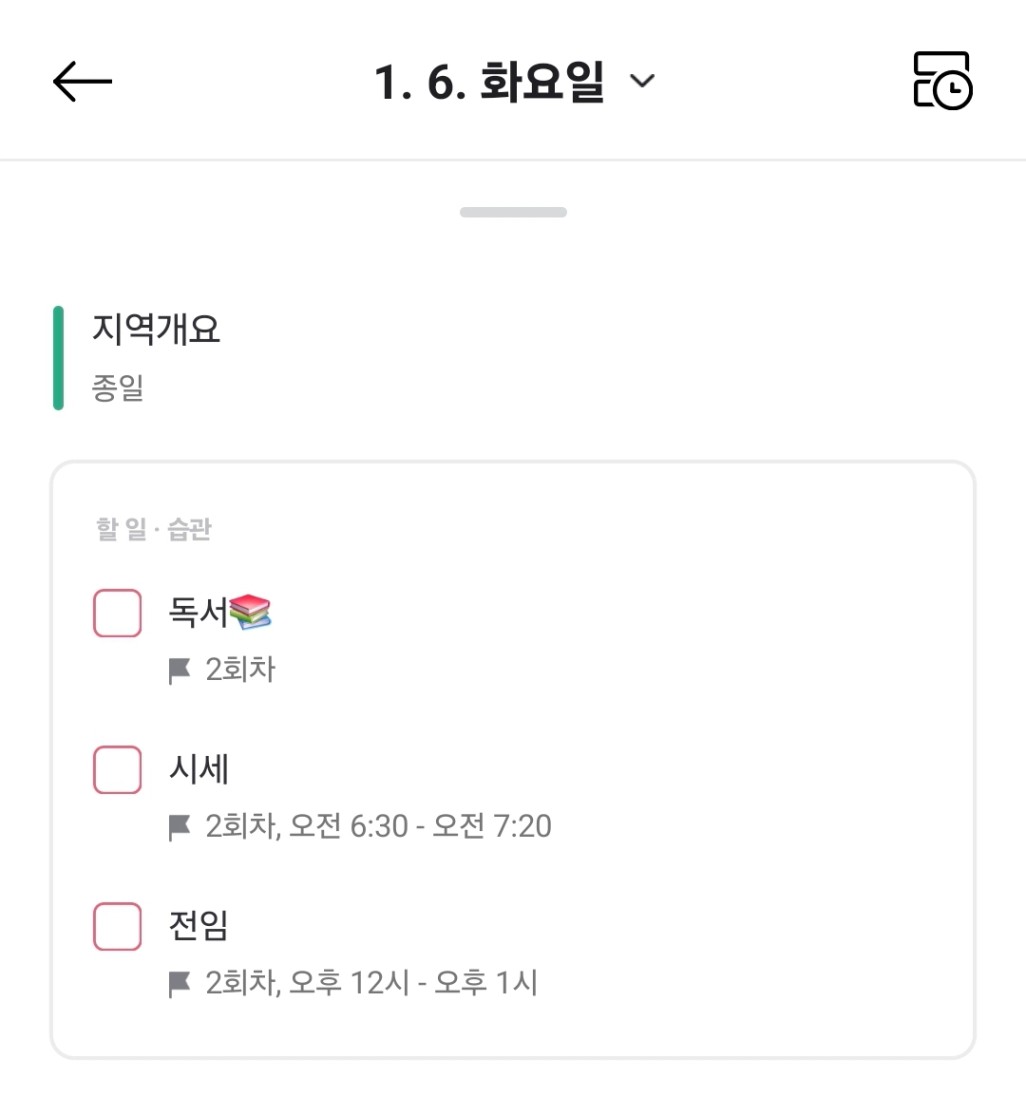Open the 전임 task details
The image size is (1026, 1096).
(199, 926)
